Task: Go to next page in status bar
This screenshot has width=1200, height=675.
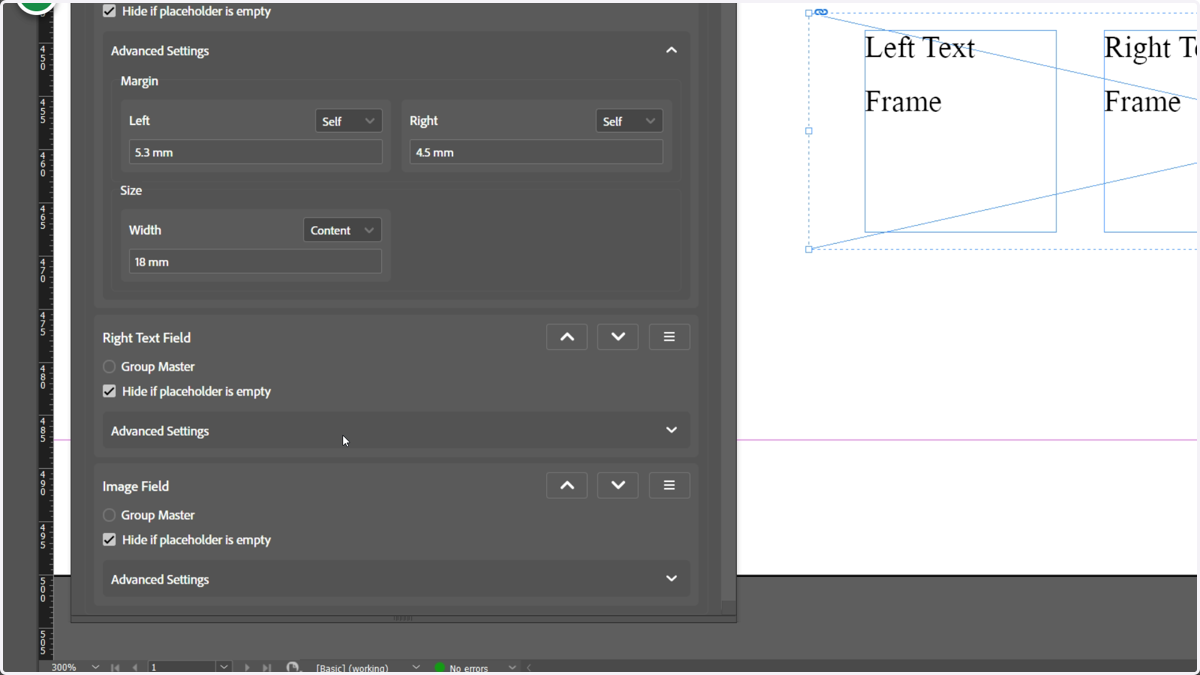Action: 247,667
